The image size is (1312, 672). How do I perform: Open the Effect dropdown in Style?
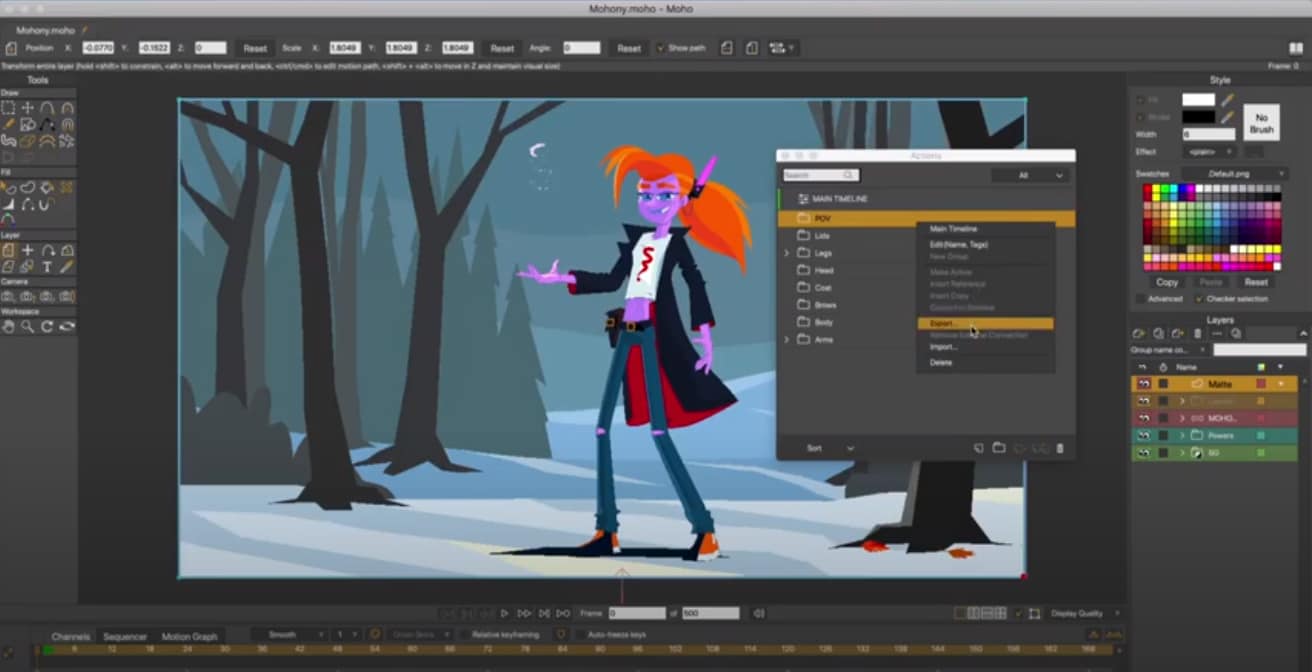click(x=1208, y=152)
